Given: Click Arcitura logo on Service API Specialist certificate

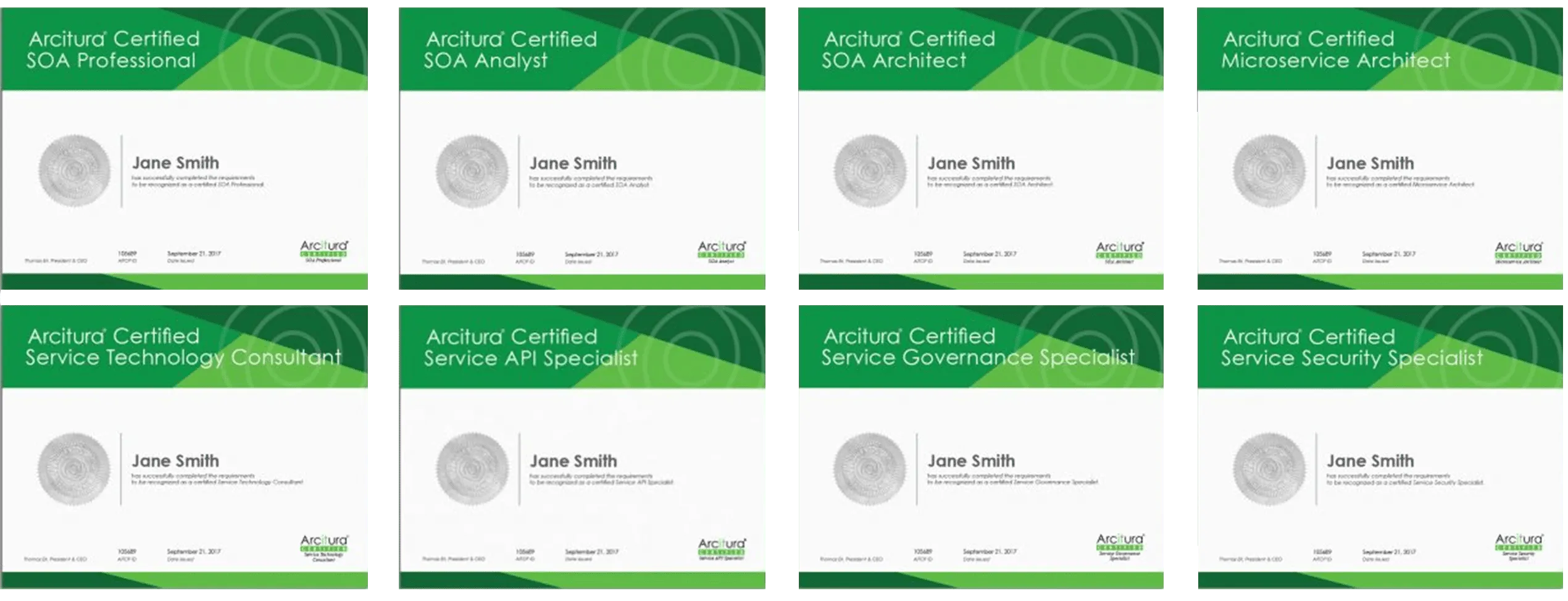Looking at the screenshot, I should [x=722, y=548].
